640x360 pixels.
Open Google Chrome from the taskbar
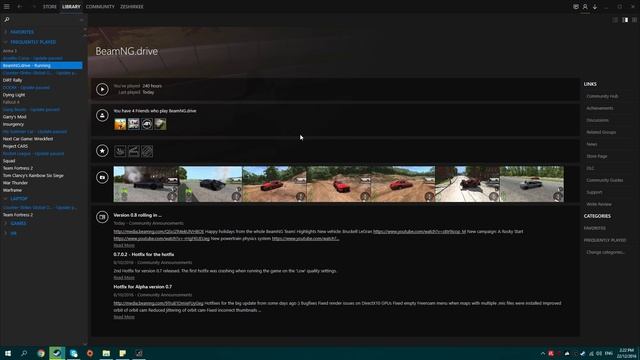(x=41, y=353)
